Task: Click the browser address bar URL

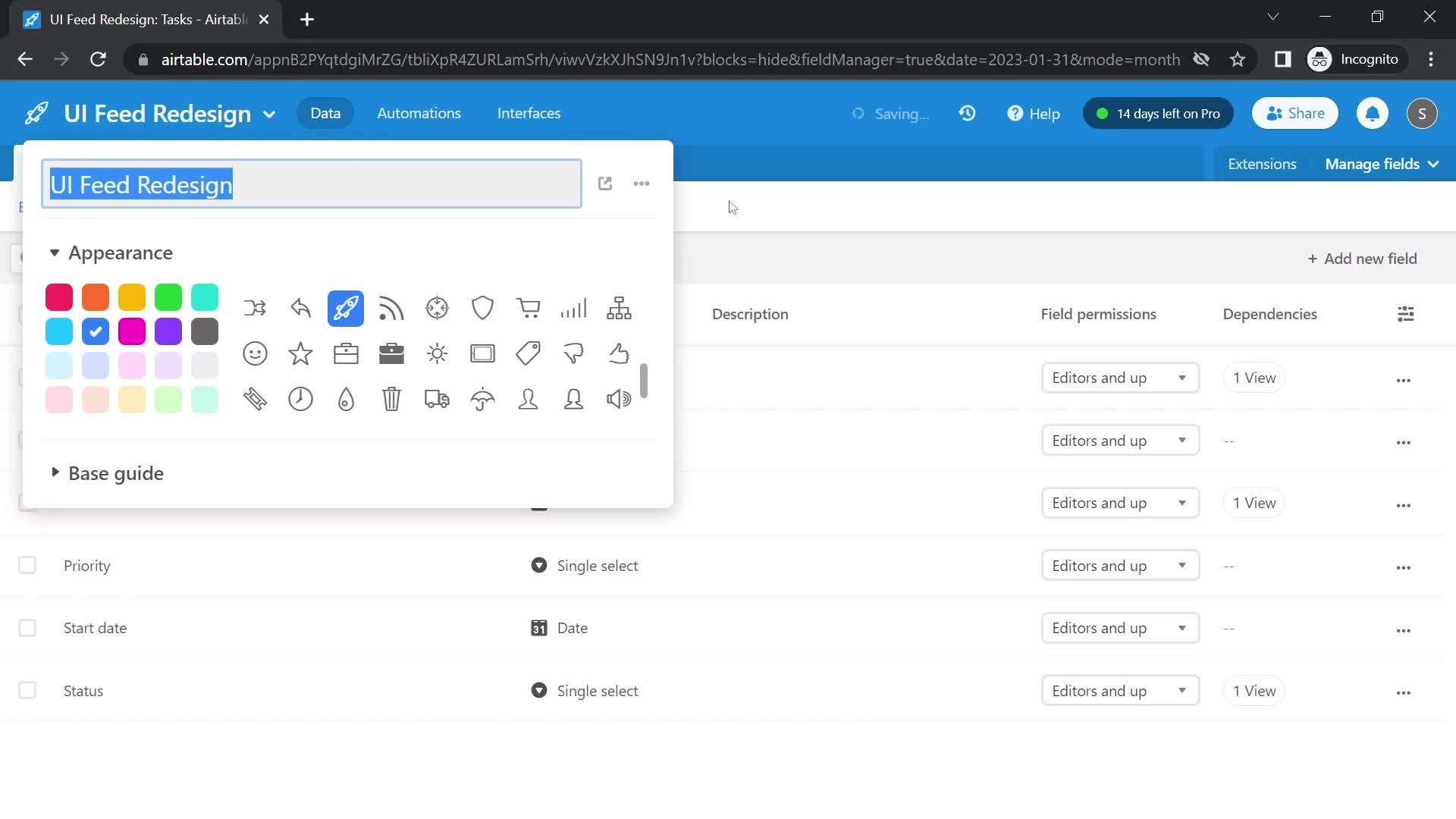Action: tap(670, 59)
